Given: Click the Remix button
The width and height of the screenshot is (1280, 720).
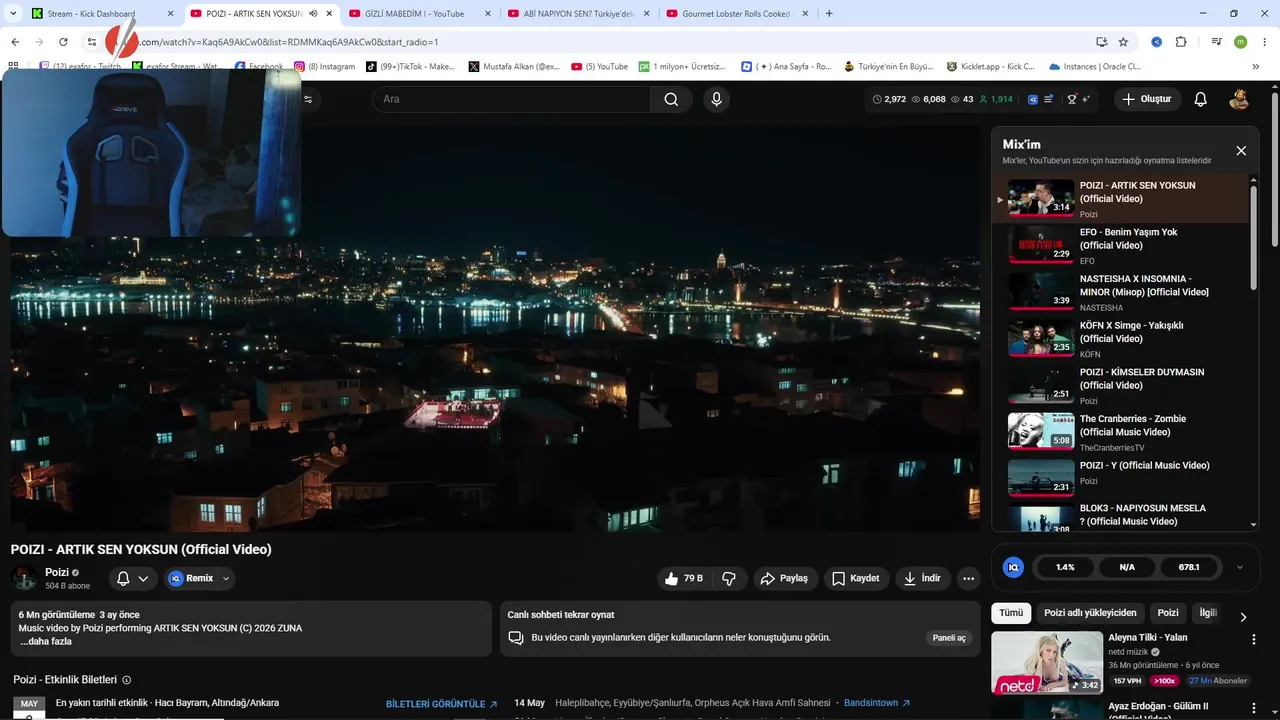Looking at the screenshot, I should point(192,578).
